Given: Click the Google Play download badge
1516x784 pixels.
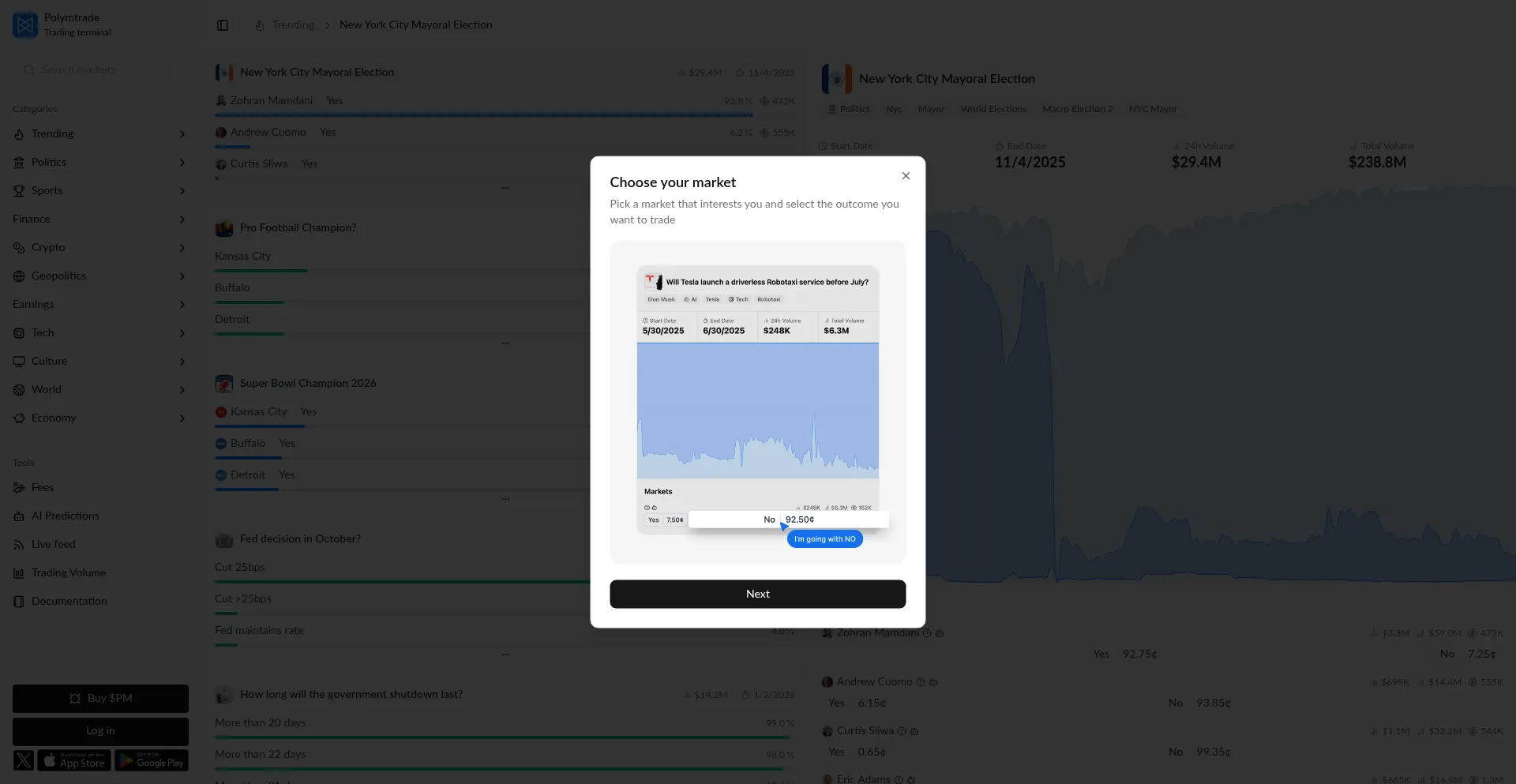Looking at the screenshot, I should click(152, 760).
